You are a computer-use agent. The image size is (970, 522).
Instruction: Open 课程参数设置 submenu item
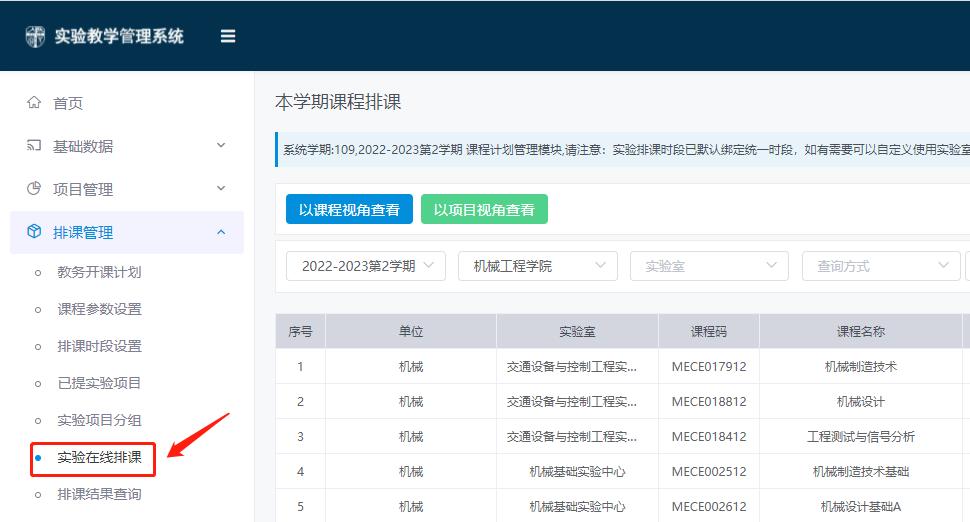pos(99,309)
